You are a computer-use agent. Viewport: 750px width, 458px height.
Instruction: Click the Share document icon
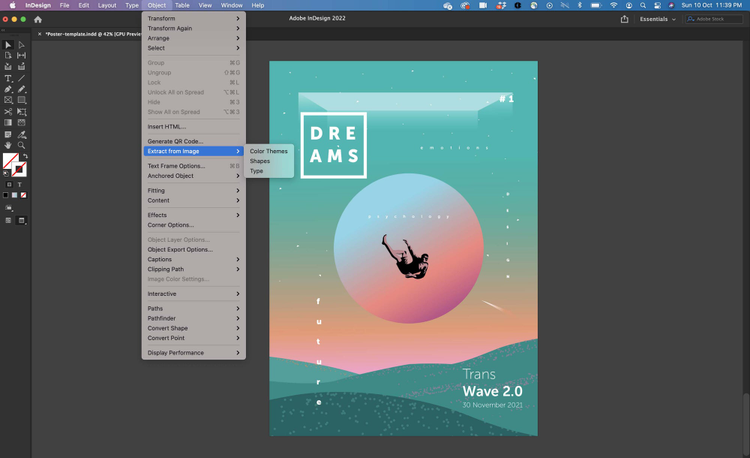(x=624, y=19)
